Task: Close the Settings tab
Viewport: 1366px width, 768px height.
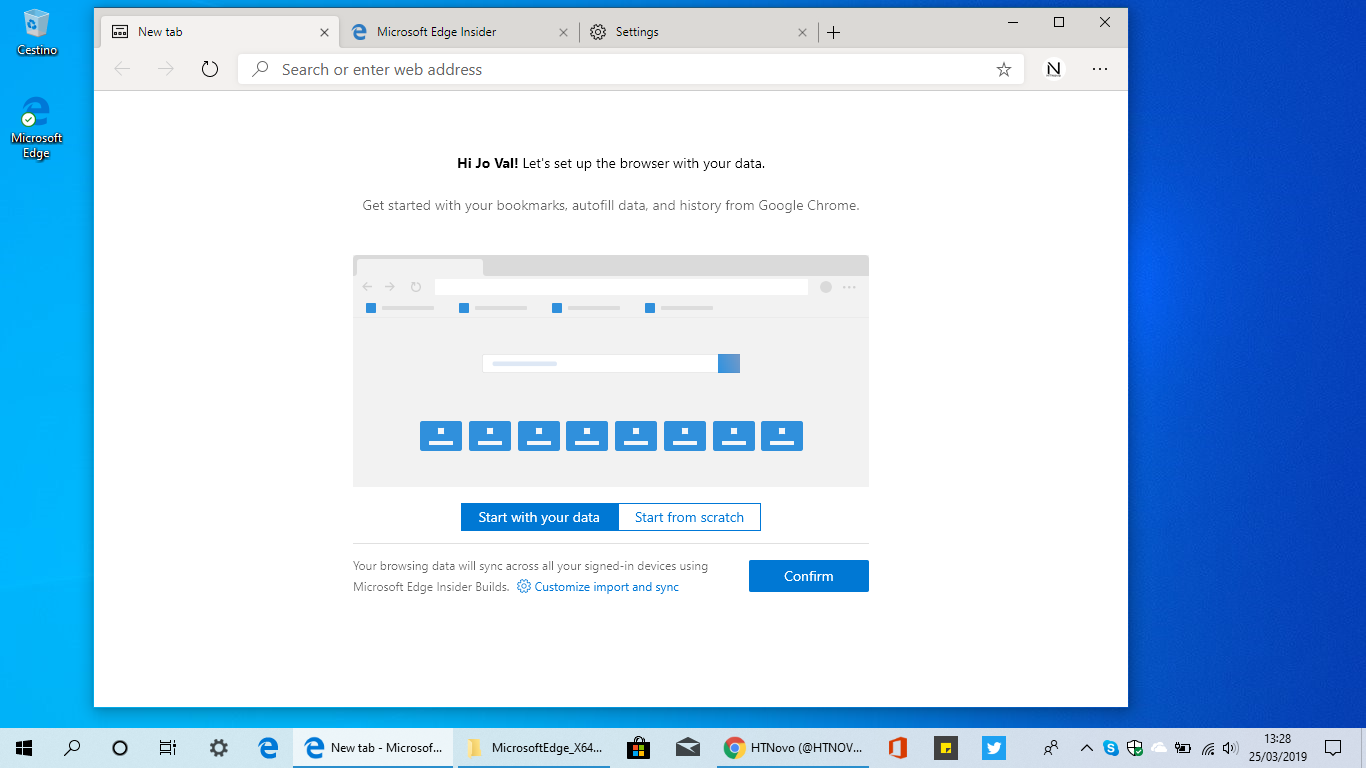Action: coord(802,32)
